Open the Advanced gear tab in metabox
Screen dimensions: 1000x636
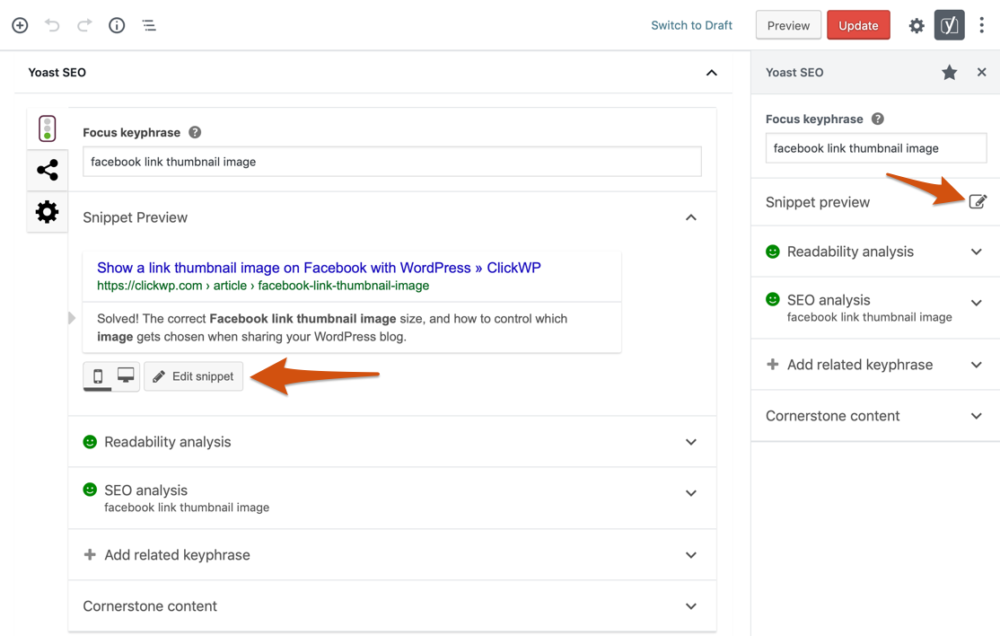click(47, 212)
